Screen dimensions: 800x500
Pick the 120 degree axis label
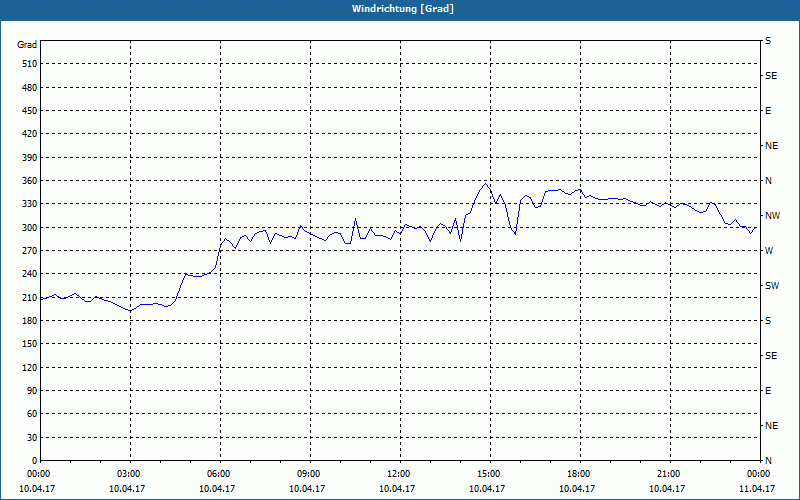click(x=30, y=367)
